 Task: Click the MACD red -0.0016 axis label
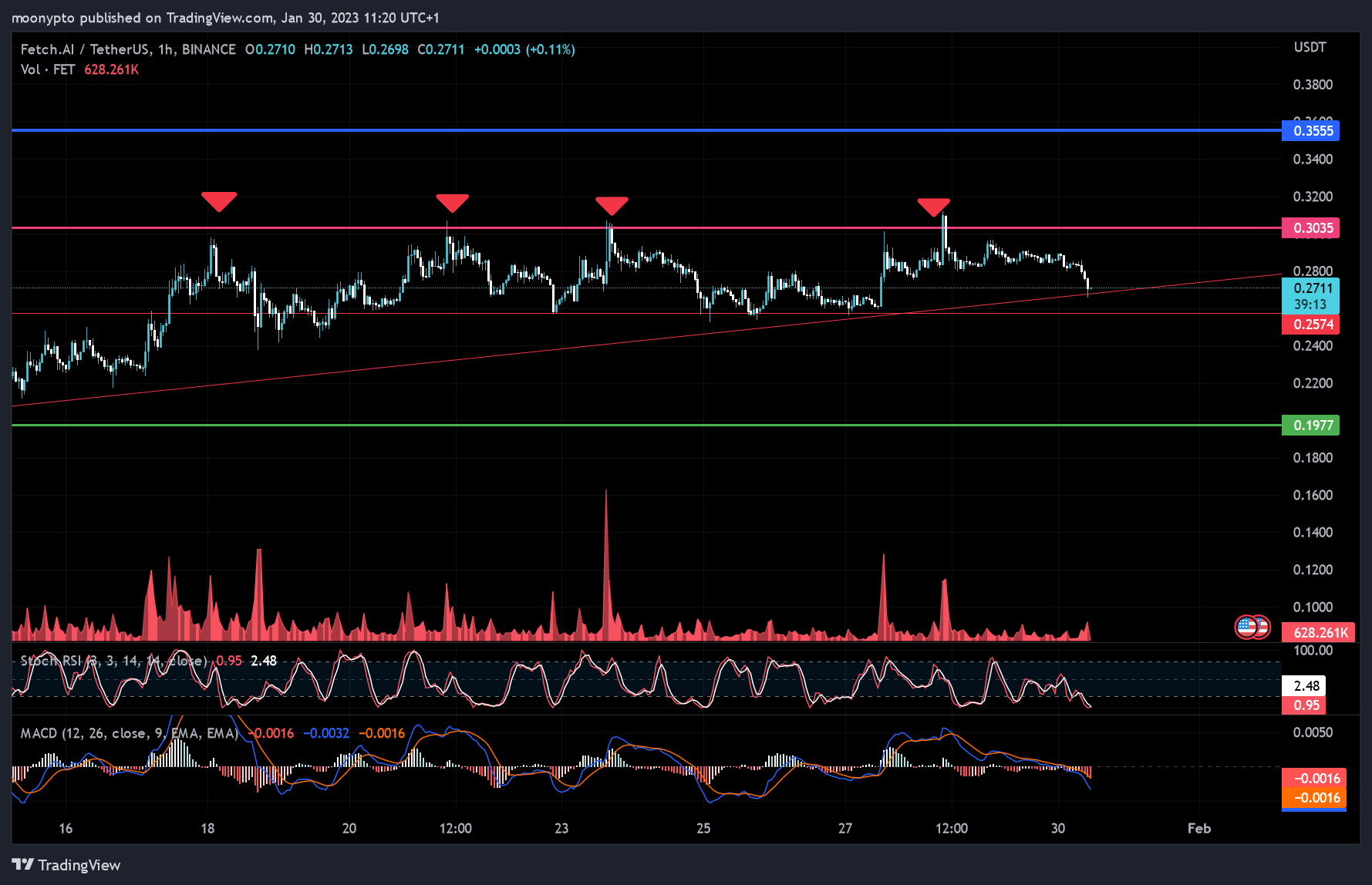(x=1314, y=778)
